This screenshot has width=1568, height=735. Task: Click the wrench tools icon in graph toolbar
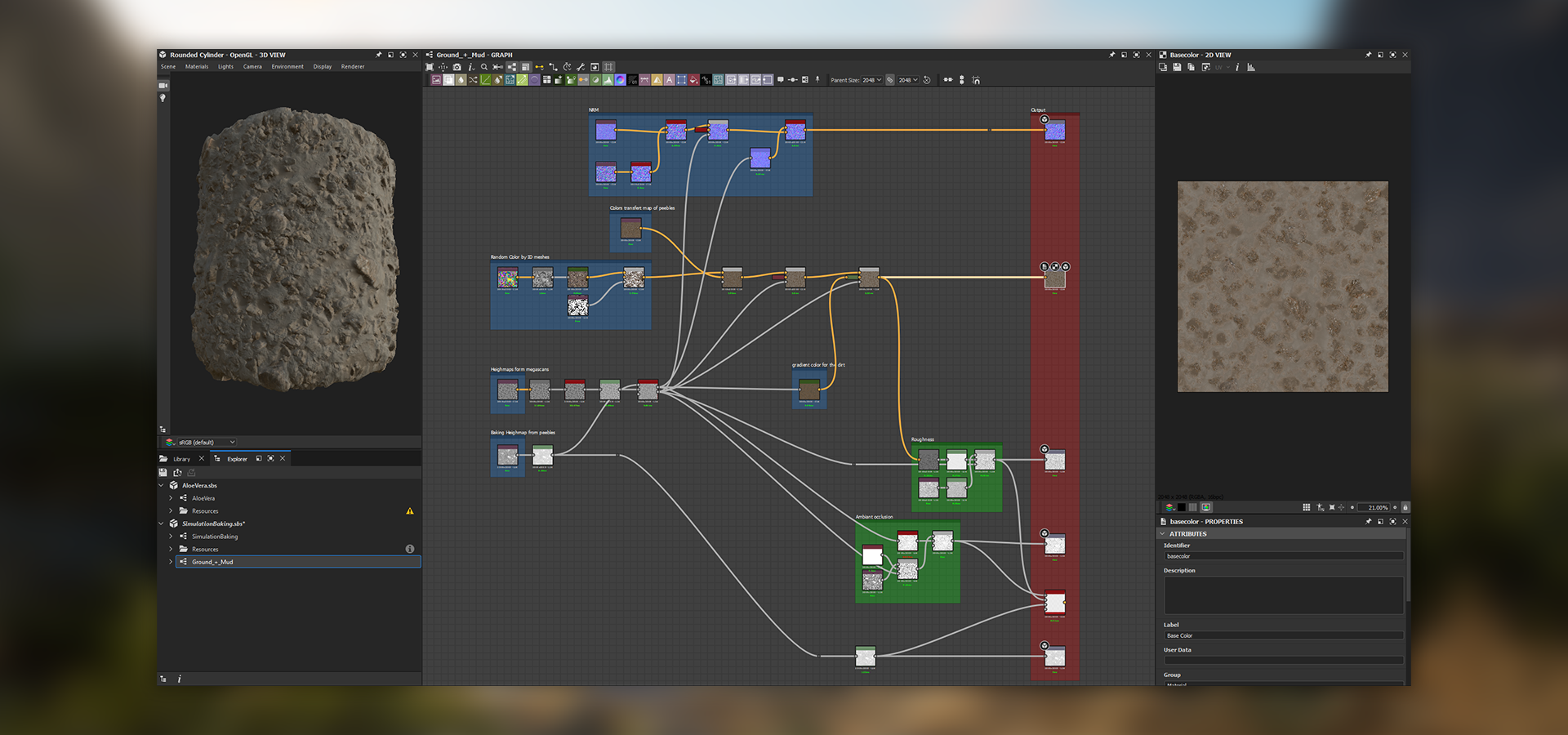pos(581,67)
